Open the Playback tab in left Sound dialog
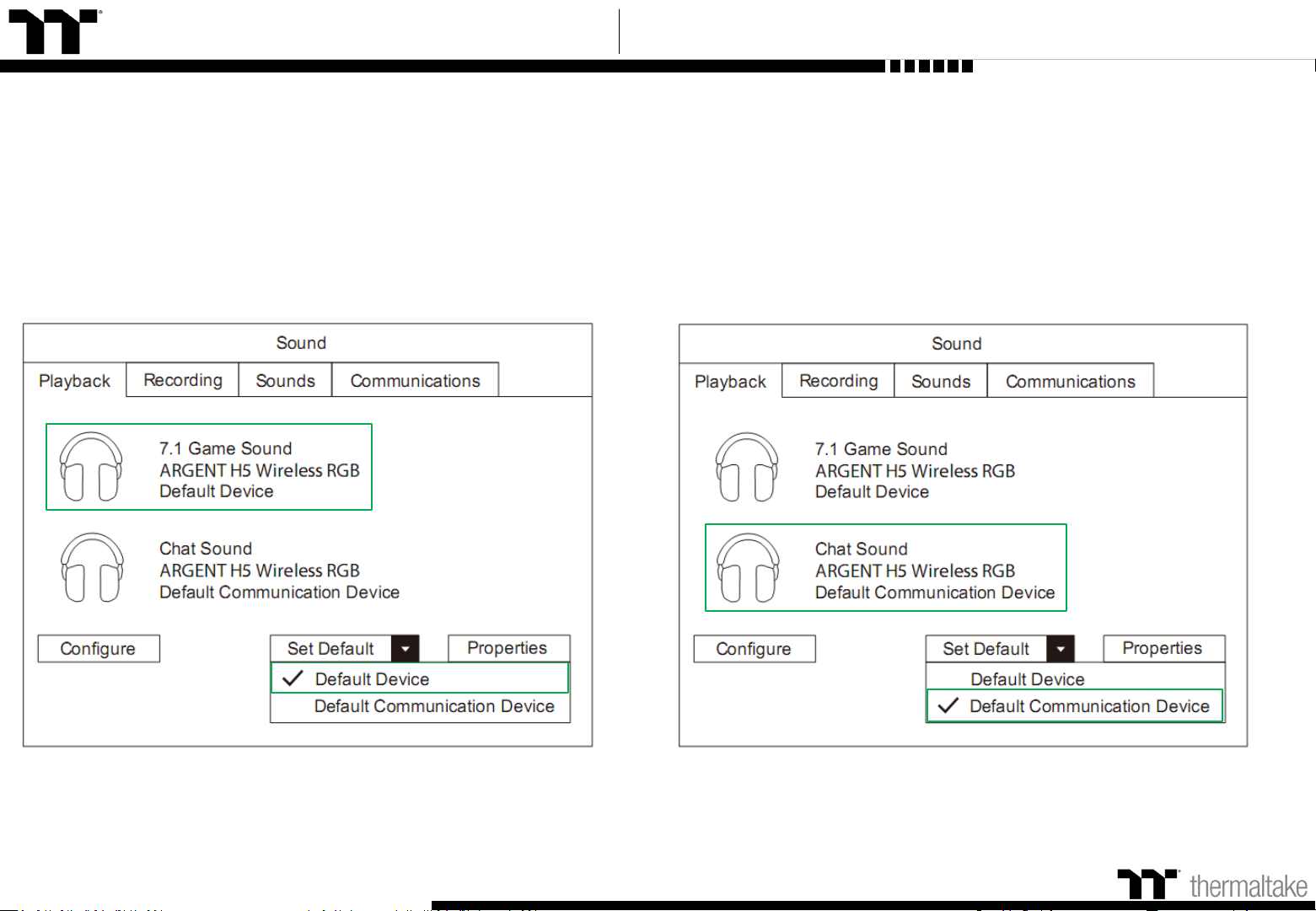Screen dimensions: 1316x911 pyautogui.click(x=75, y=381)
